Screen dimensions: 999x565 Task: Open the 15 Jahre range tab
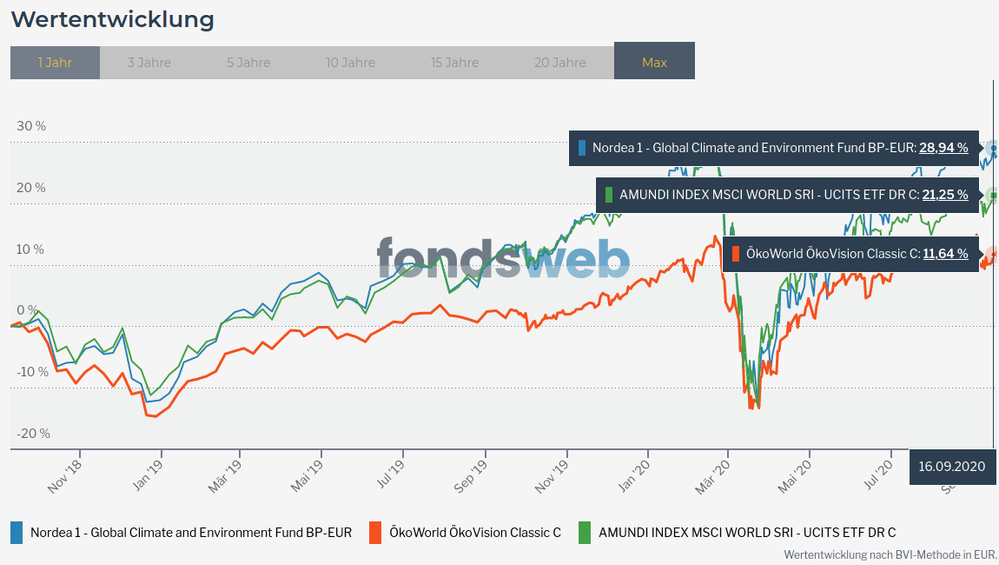[x=455, y=62]
